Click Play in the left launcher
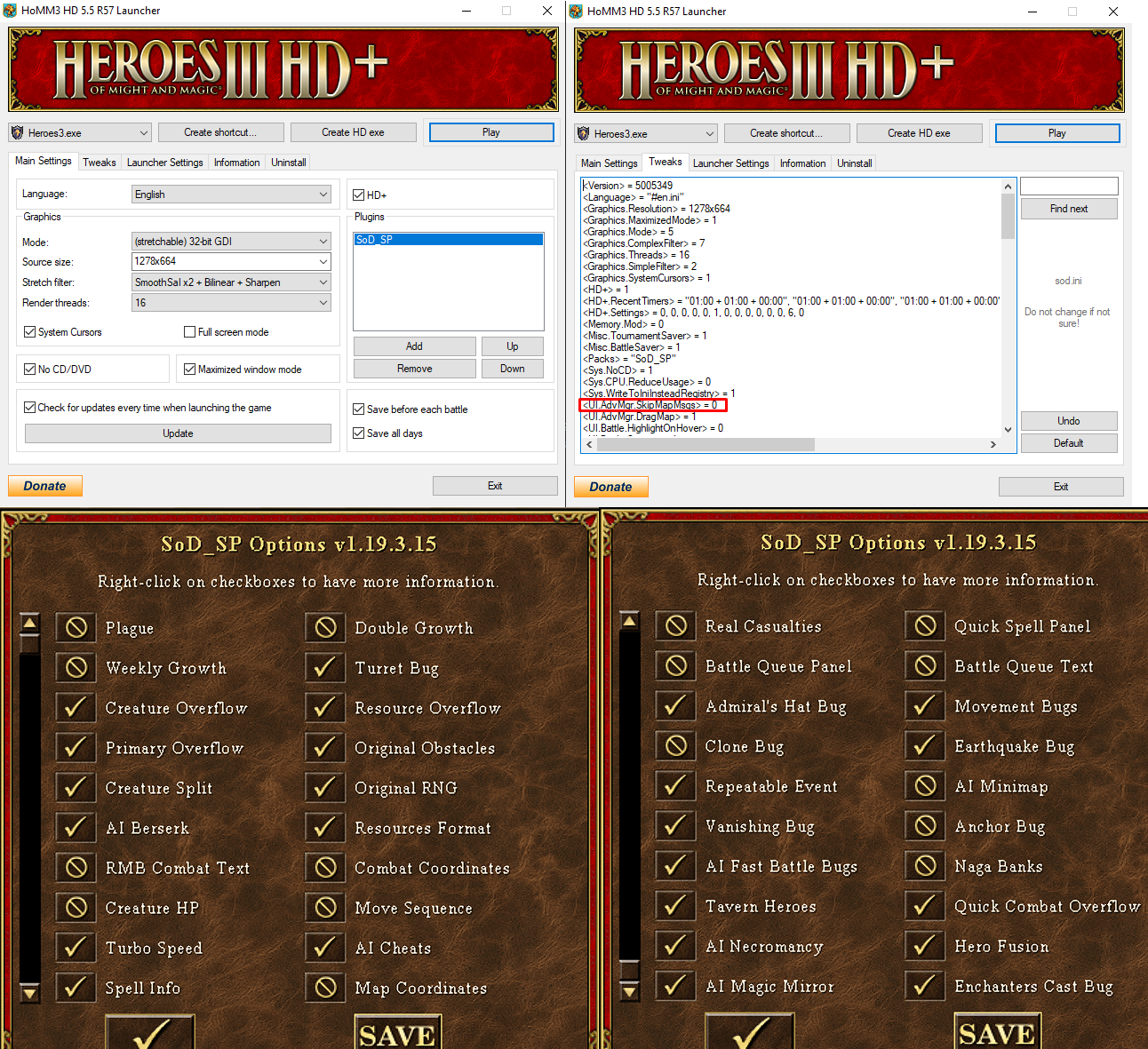 point(491,132)
